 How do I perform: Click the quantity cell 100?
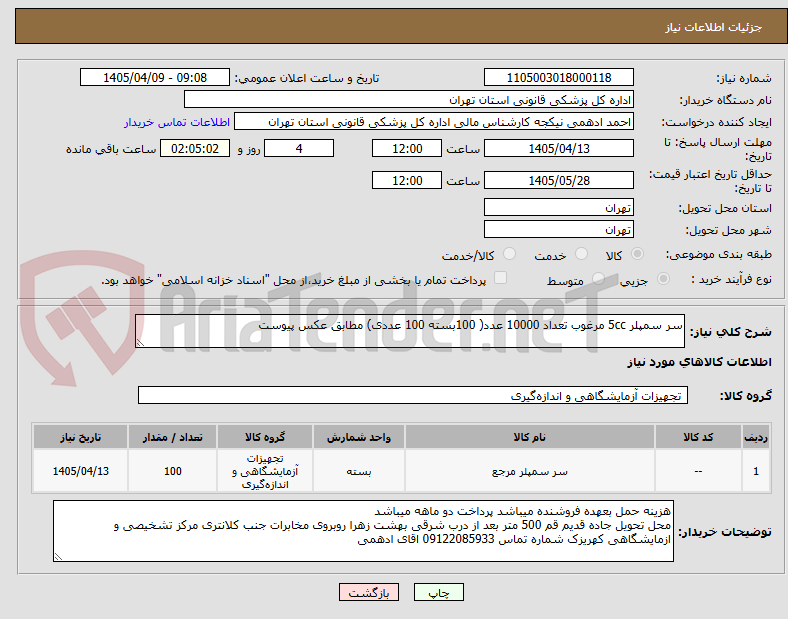tap(172, 471)
